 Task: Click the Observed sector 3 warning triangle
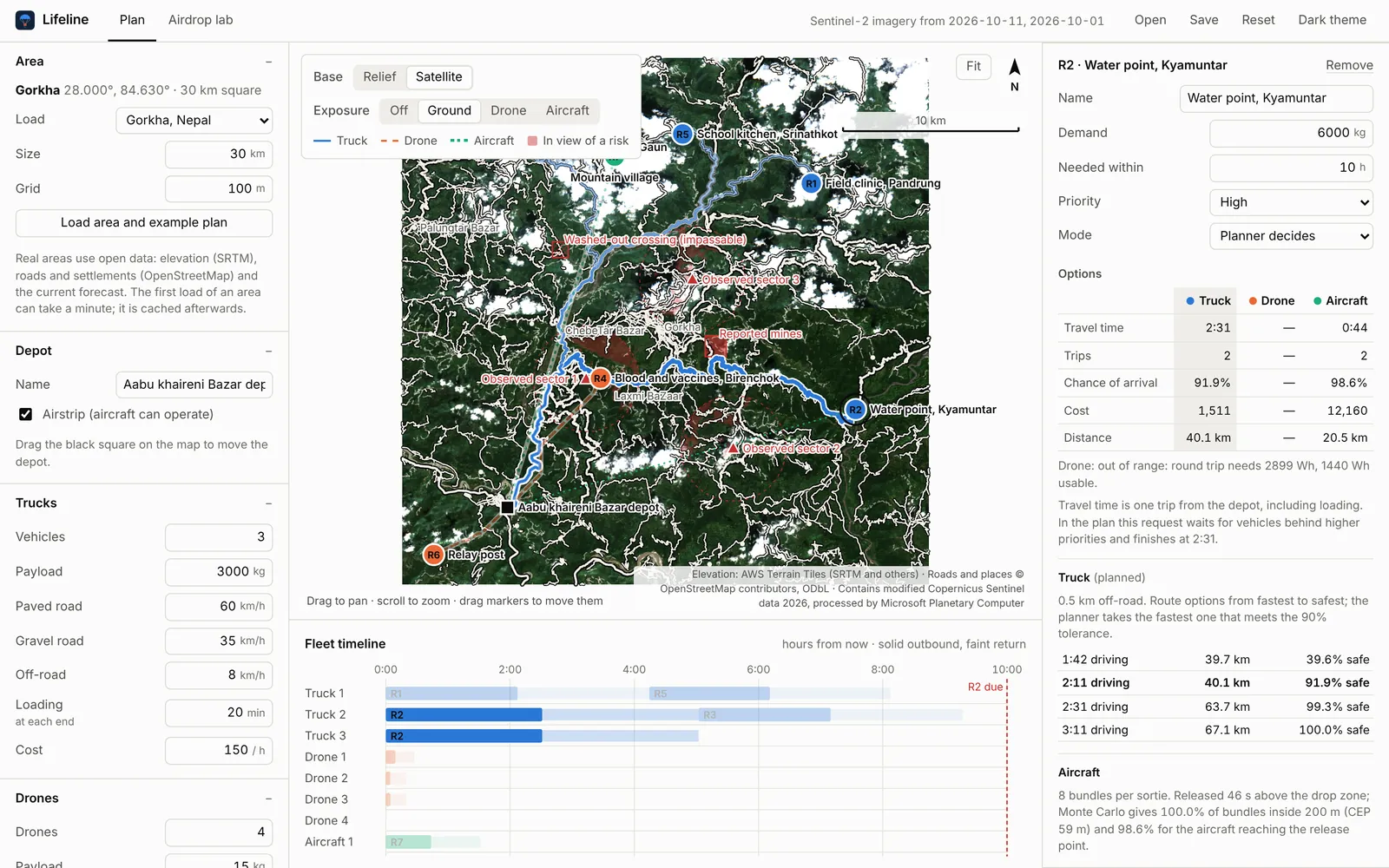[692, 280]
